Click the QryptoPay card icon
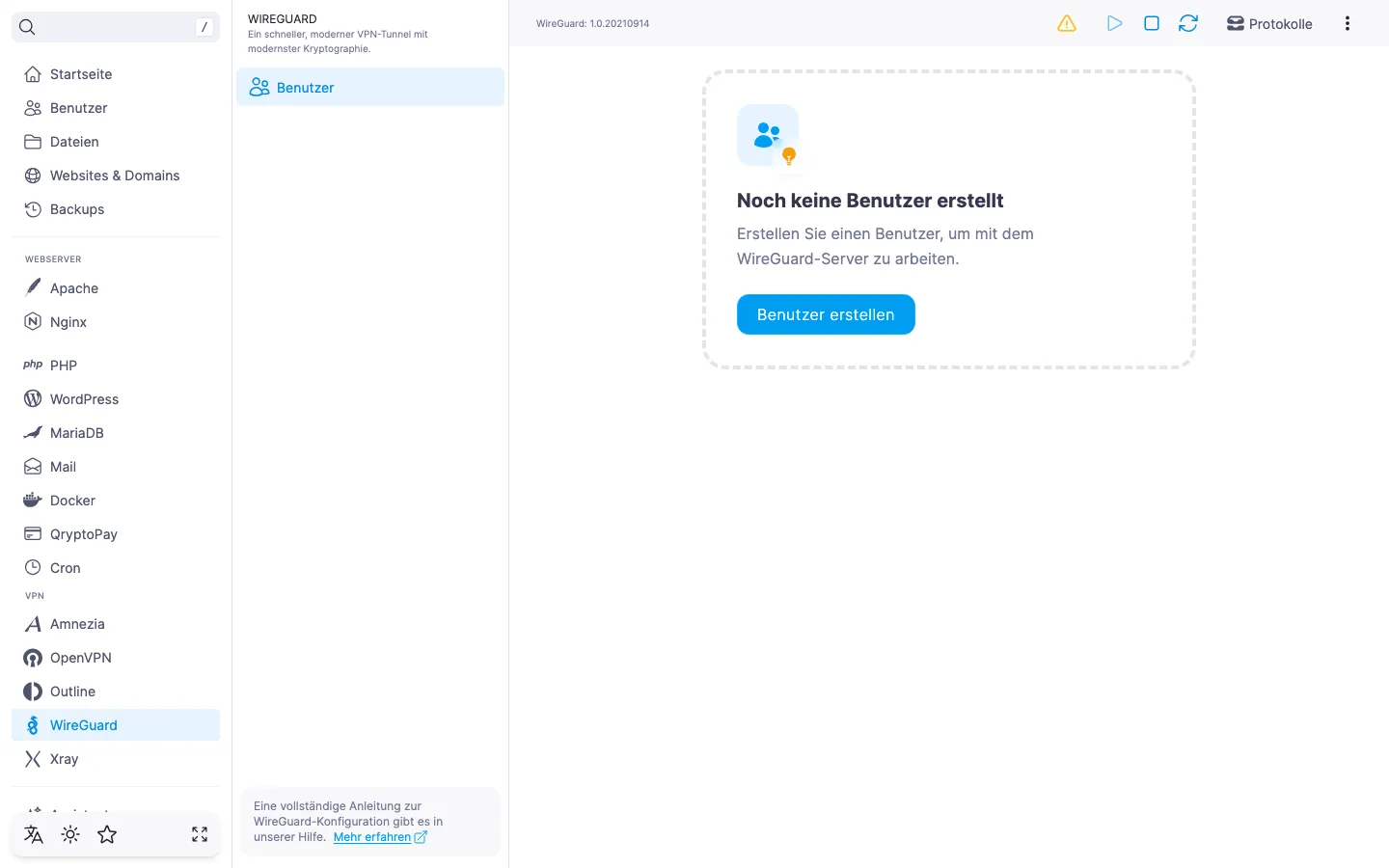Viewport: 1389px width, 868px height. point(33,533)
